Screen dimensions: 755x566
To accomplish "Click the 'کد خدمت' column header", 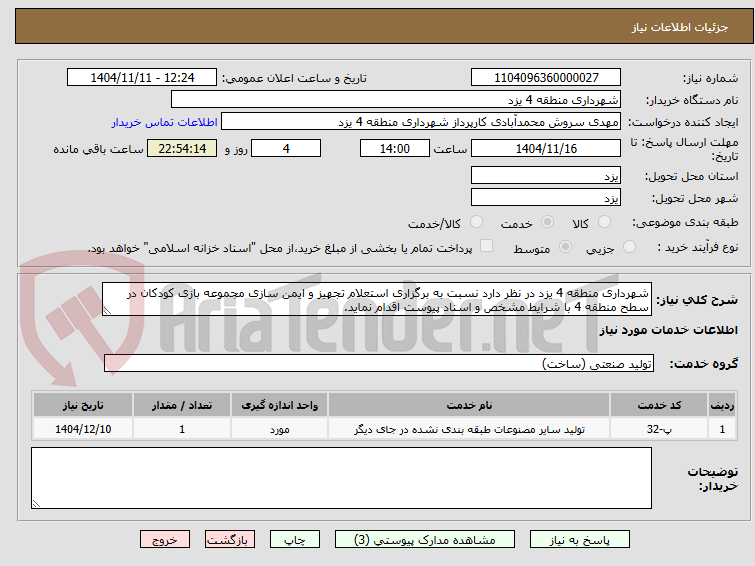I will (x=659, y=405).
